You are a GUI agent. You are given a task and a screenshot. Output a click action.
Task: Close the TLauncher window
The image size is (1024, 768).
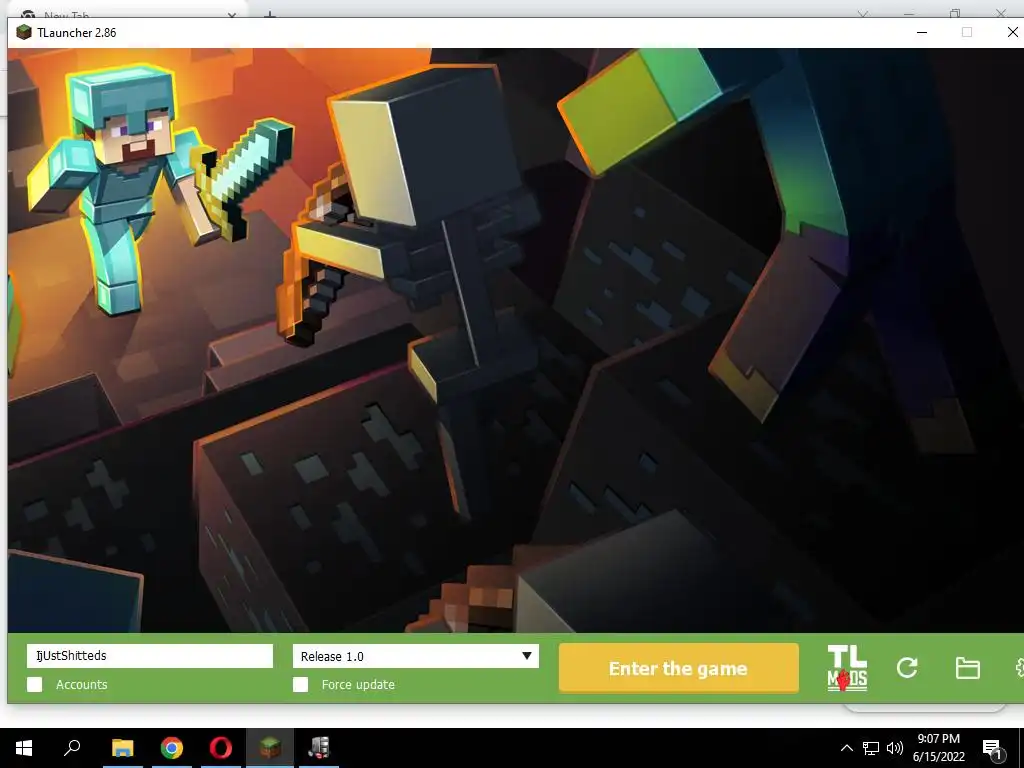[x=1012, y=33]
